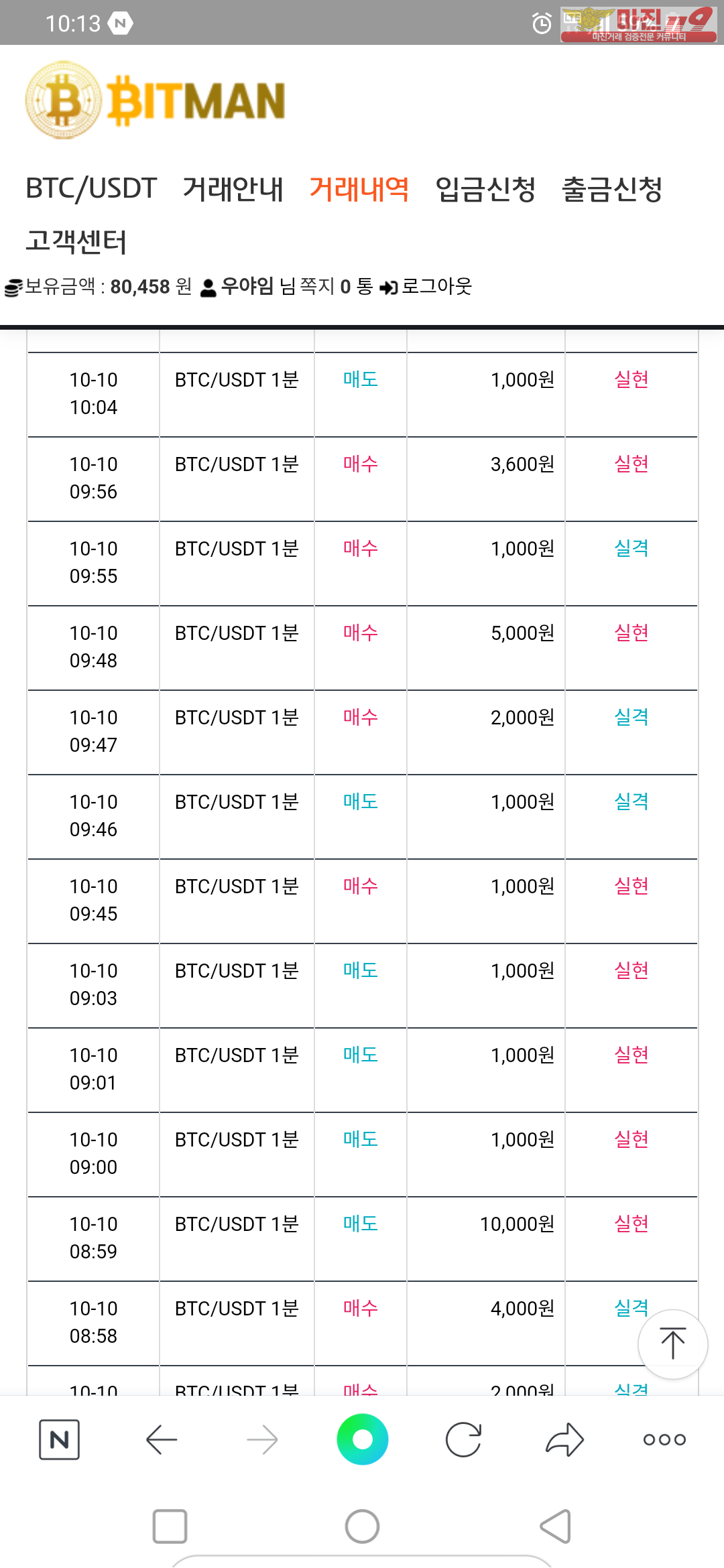
Task: Tap the Android home circle button
Action: (362, 1526)
